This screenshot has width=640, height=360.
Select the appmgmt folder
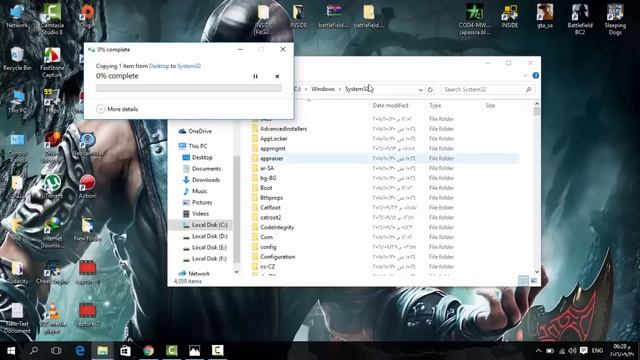point(273,149)
